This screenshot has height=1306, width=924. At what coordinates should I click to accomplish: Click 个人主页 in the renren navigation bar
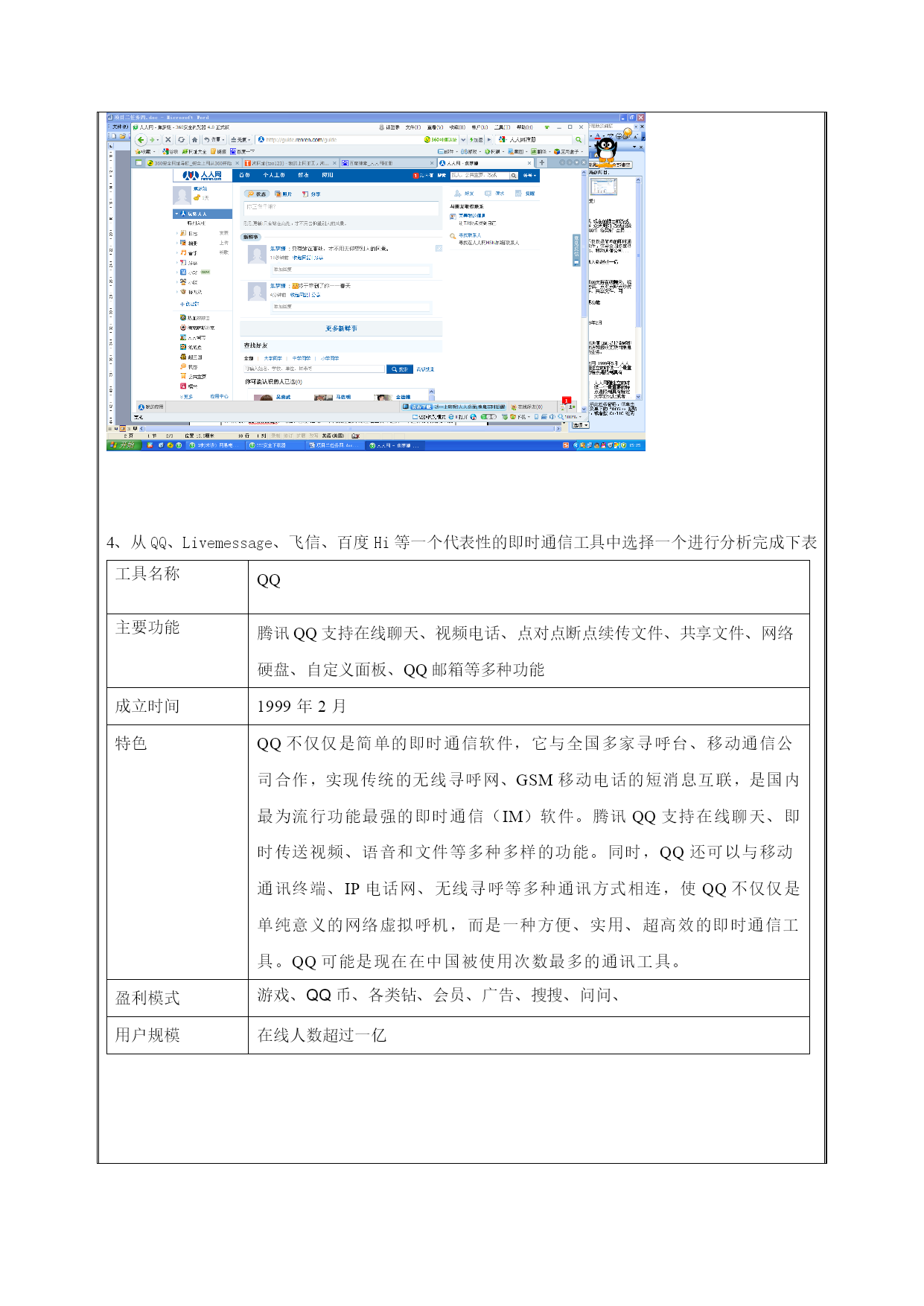[x=273, y=176]
